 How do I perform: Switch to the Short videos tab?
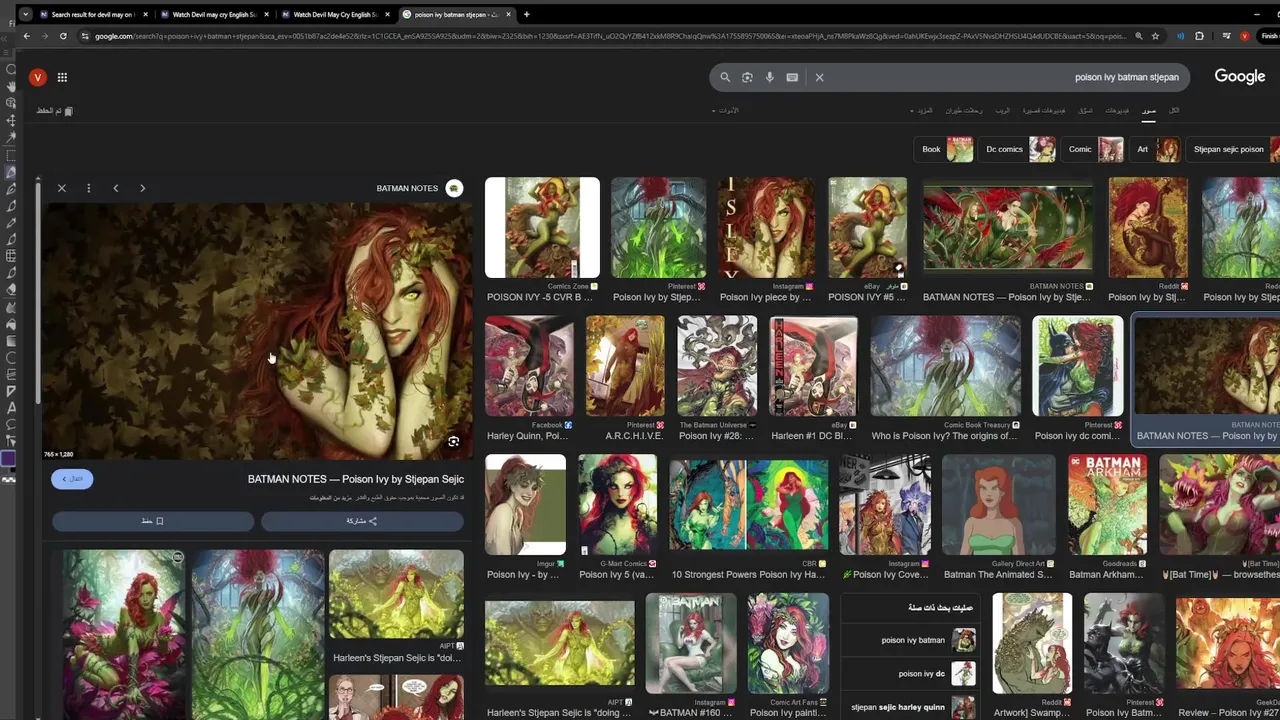click(x=1043, y=111)
